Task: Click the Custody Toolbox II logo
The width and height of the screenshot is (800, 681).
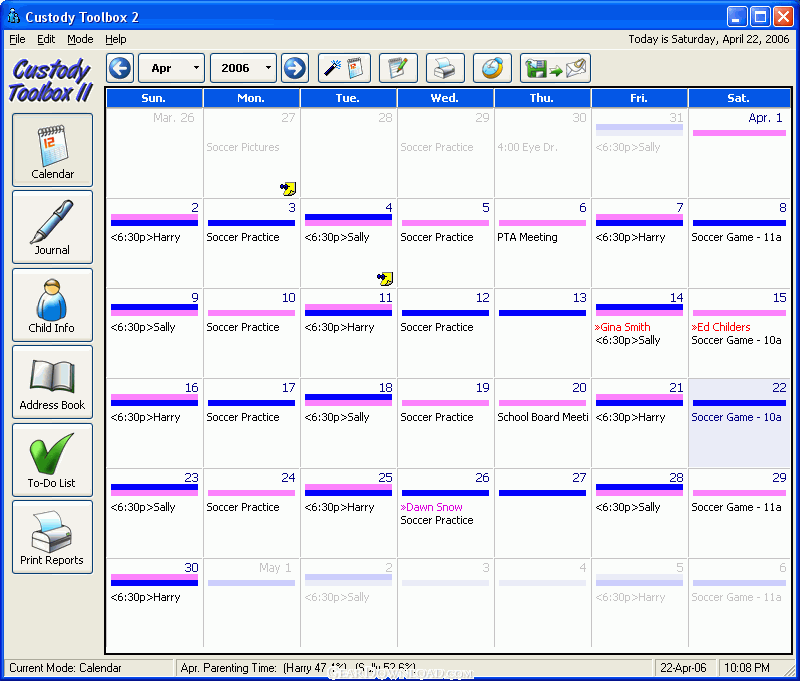Action: [x=50, y=80]
